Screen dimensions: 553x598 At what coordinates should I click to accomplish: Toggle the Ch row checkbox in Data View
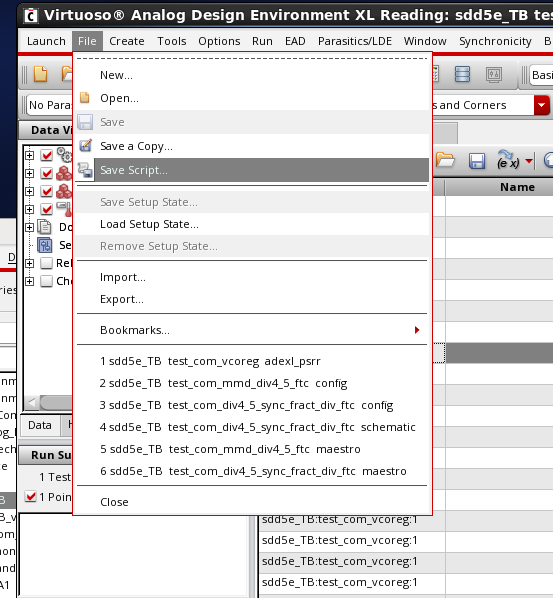tap(47, 281)
